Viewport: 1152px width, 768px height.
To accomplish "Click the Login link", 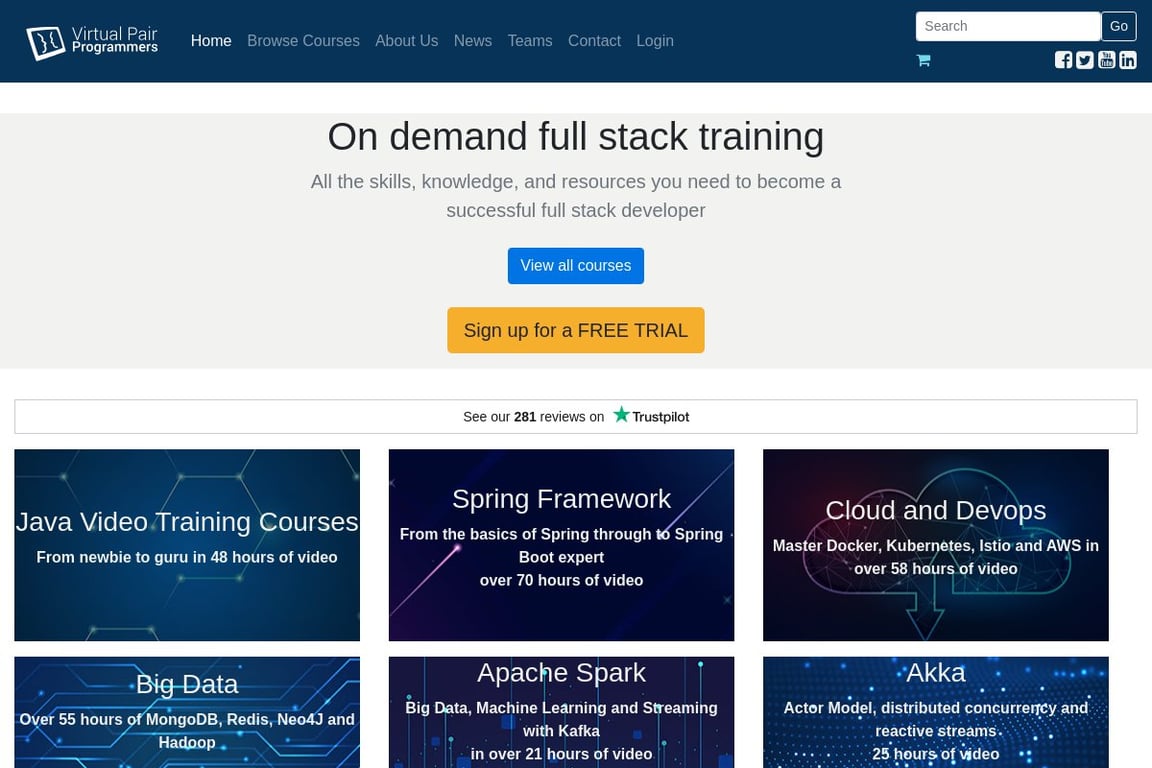I will point(655,41).
